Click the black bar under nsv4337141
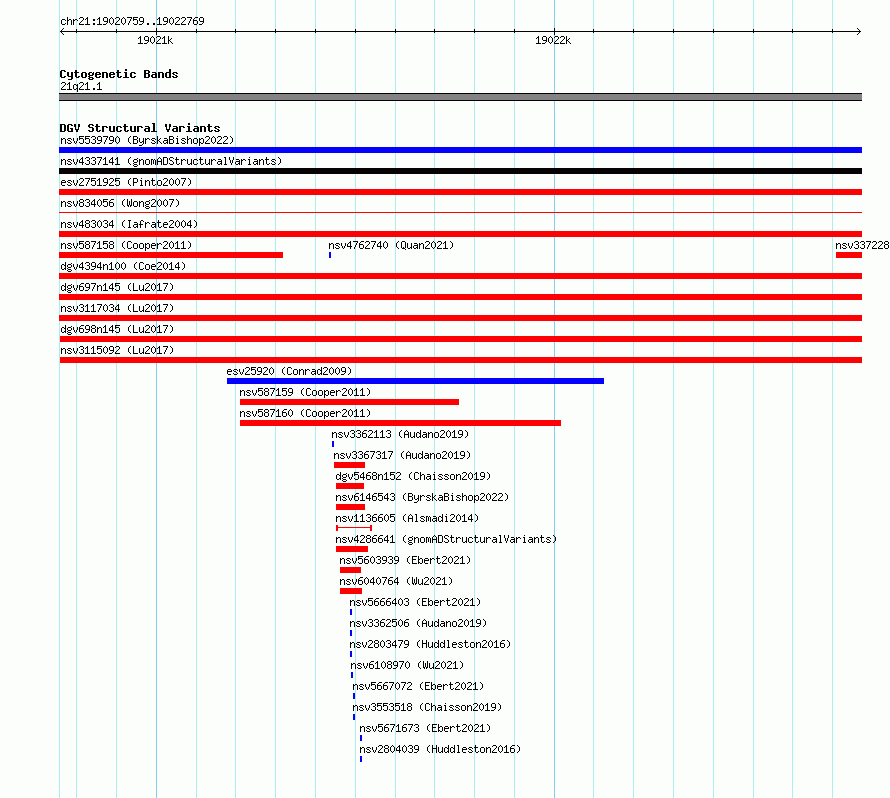The height and width of the screenshot is (798, 890). [460, 171]
